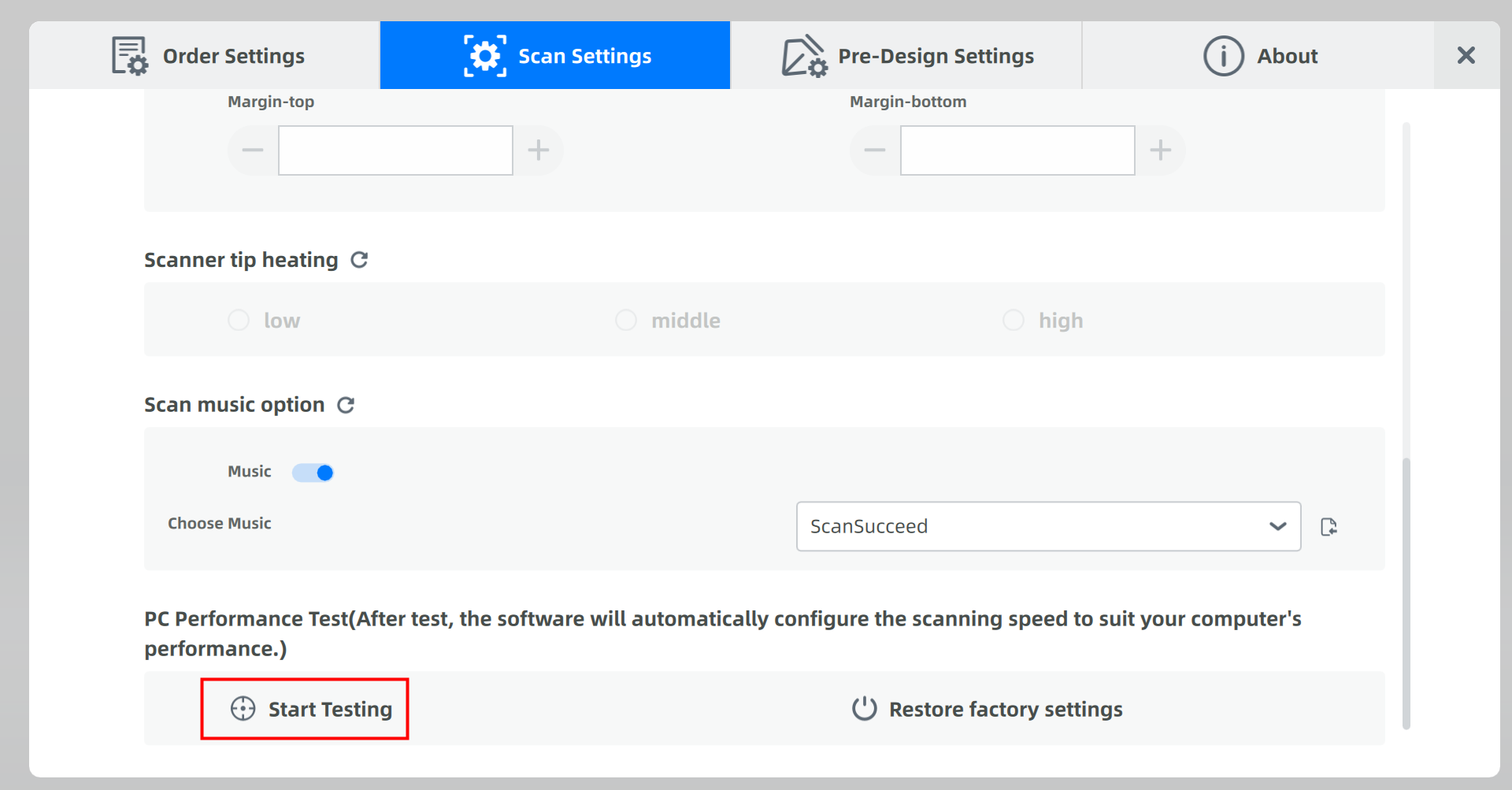Switch to the Scan Settings tab

pos(555,55)
